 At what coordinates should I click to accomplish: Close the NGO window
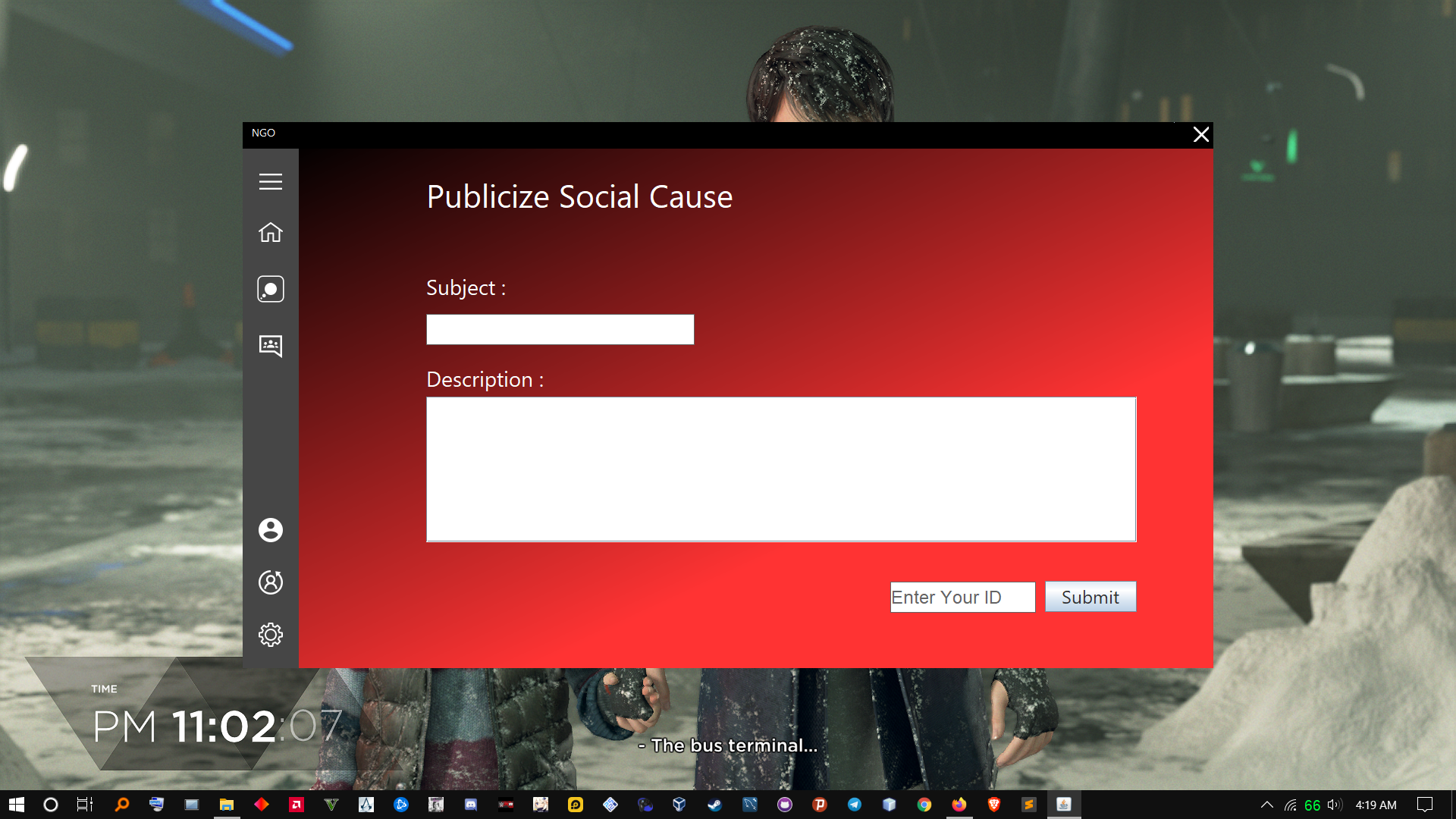click(x=1200, y=135)
